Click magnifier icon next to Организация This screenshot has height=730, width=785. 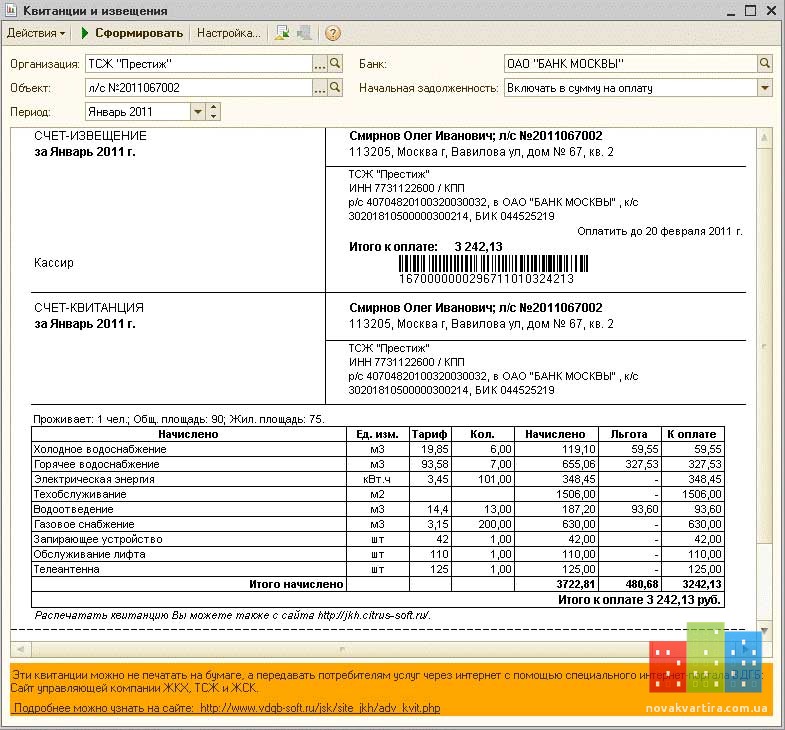(x=335, y=64)
